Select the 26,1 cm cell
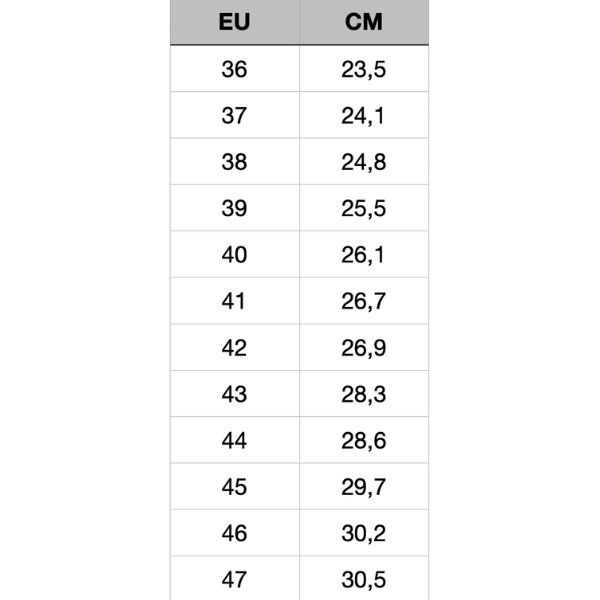 [364, 255]
